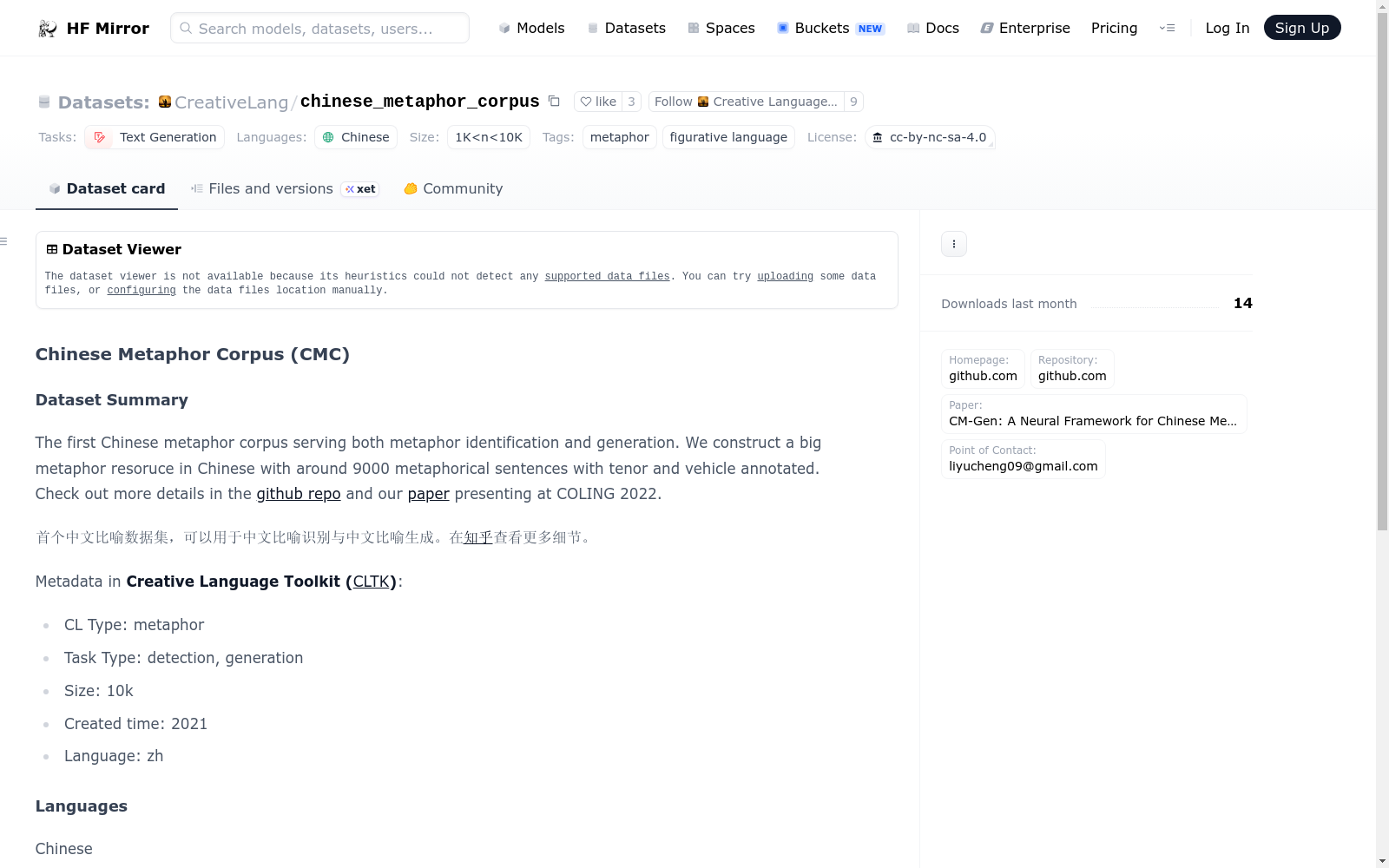Click the downloads count value 14

pos(1243,303)
